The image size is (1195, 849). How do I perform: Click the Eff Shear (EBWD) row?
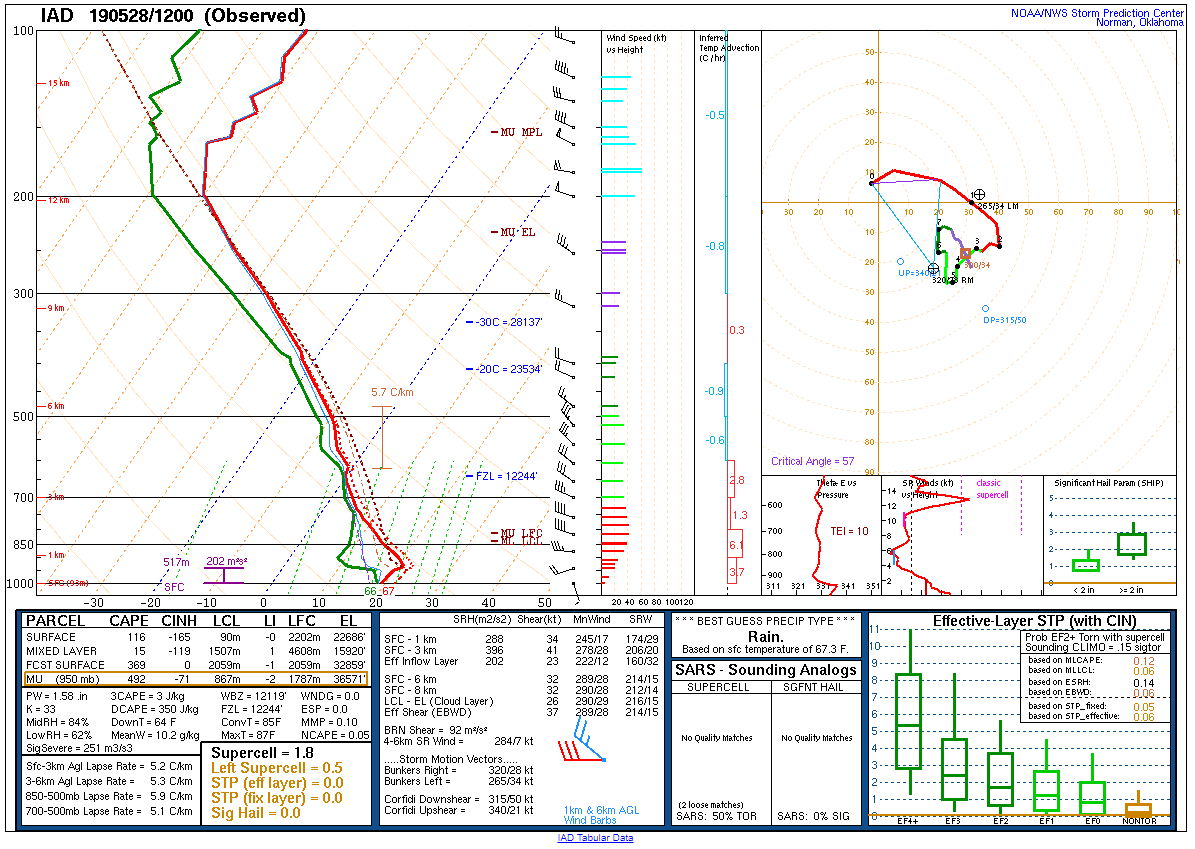click(x=521, y=713)
